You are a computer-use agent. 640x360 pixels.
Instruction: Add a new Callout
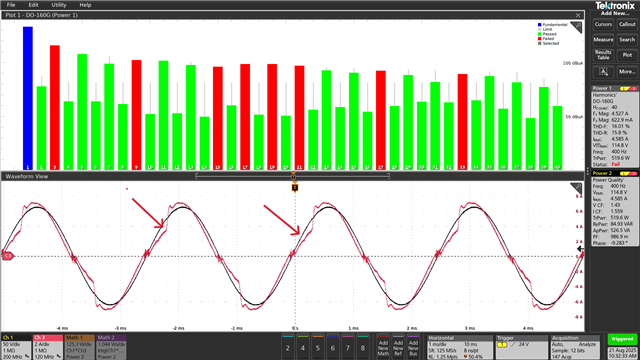pos(627,24)
